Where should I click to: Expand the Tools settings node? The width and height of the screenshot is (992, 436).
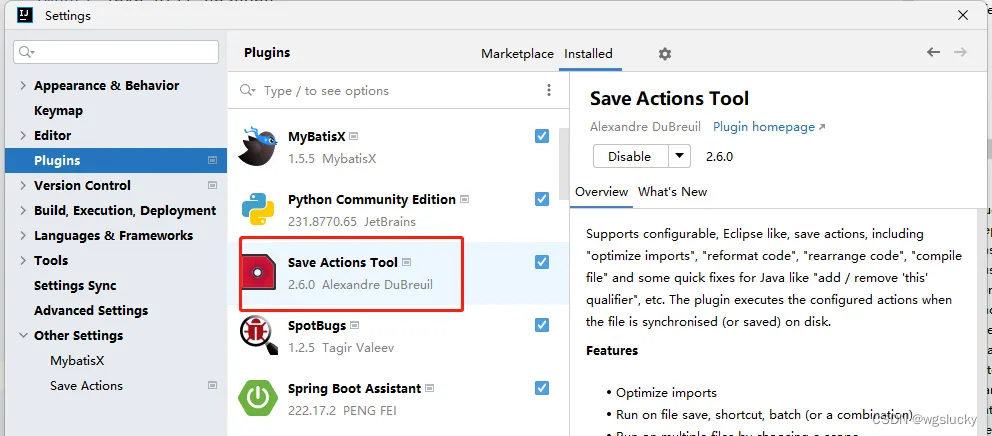[23, 261]
